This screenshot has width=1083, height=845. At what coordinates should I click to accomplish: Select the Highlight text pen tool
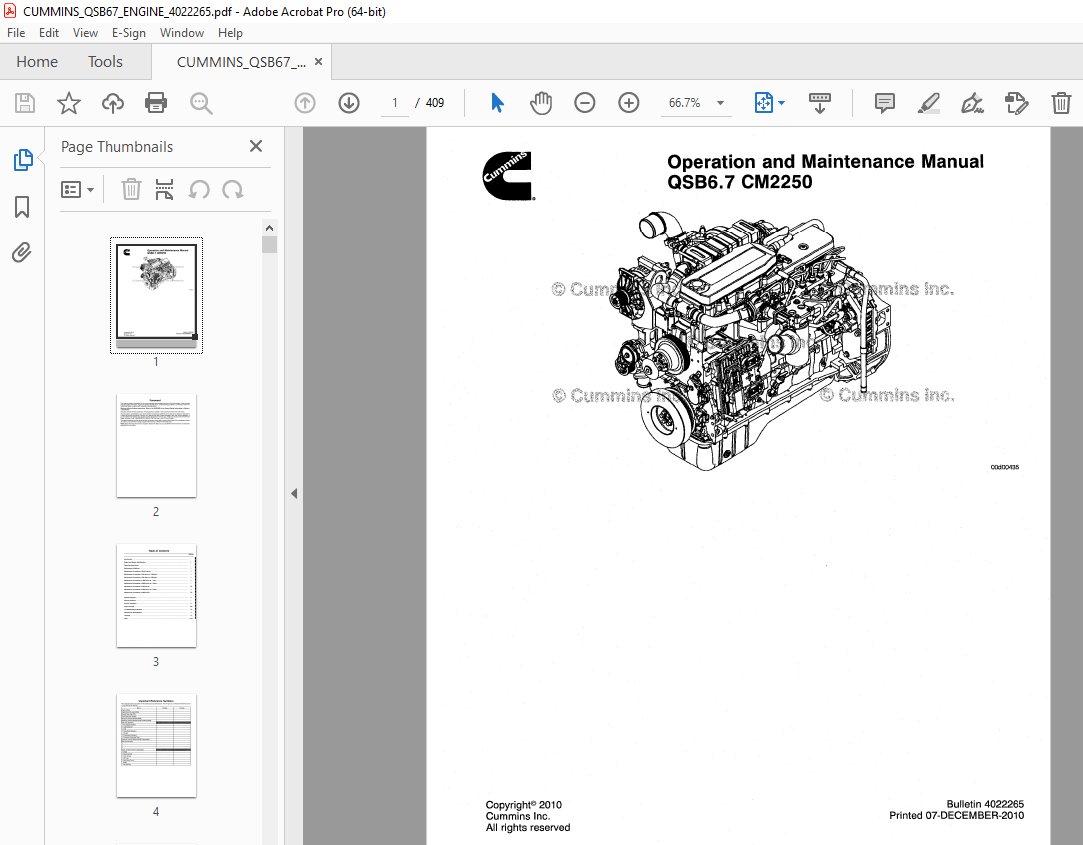(928, 103)
